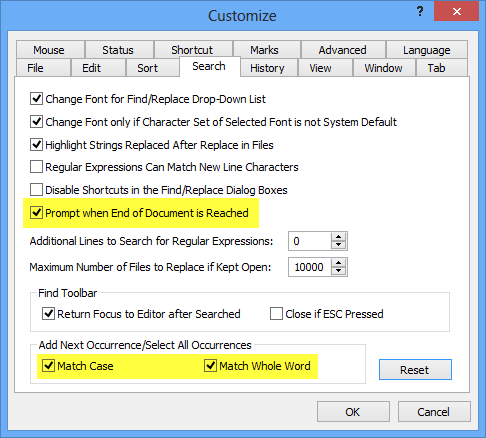
Task: Open the Shortcut tab
Action: point(192,50)
